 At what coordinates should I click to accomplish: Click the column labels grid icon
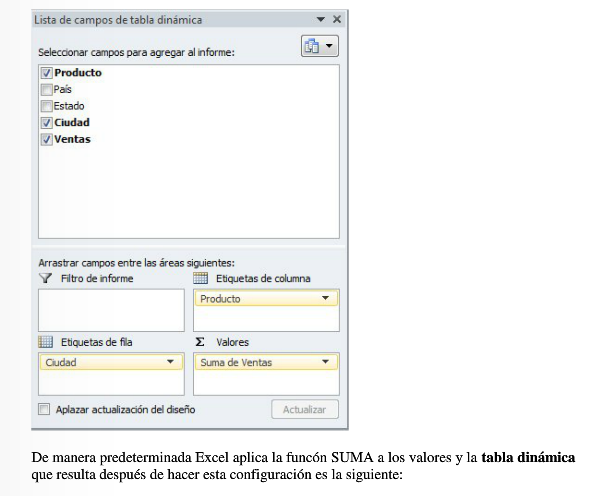point(200,278)
